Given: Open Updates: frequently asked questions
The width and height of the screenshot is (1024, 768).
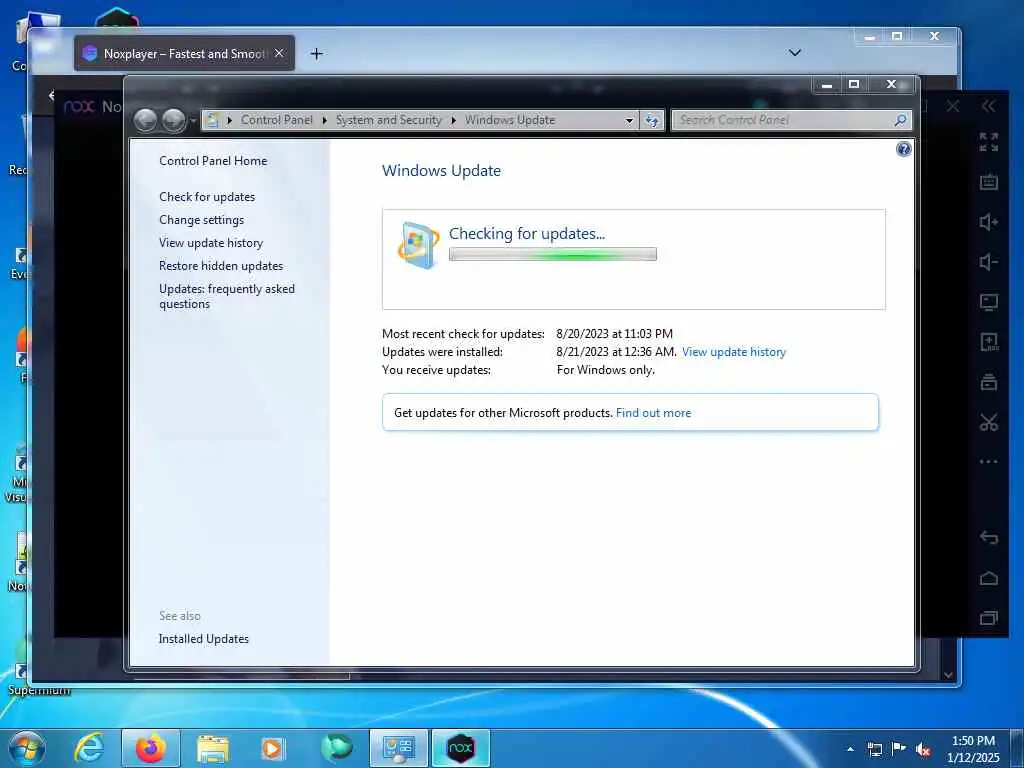Looking at the screenshot, I should pyautogui.click(x=227, y=296).
